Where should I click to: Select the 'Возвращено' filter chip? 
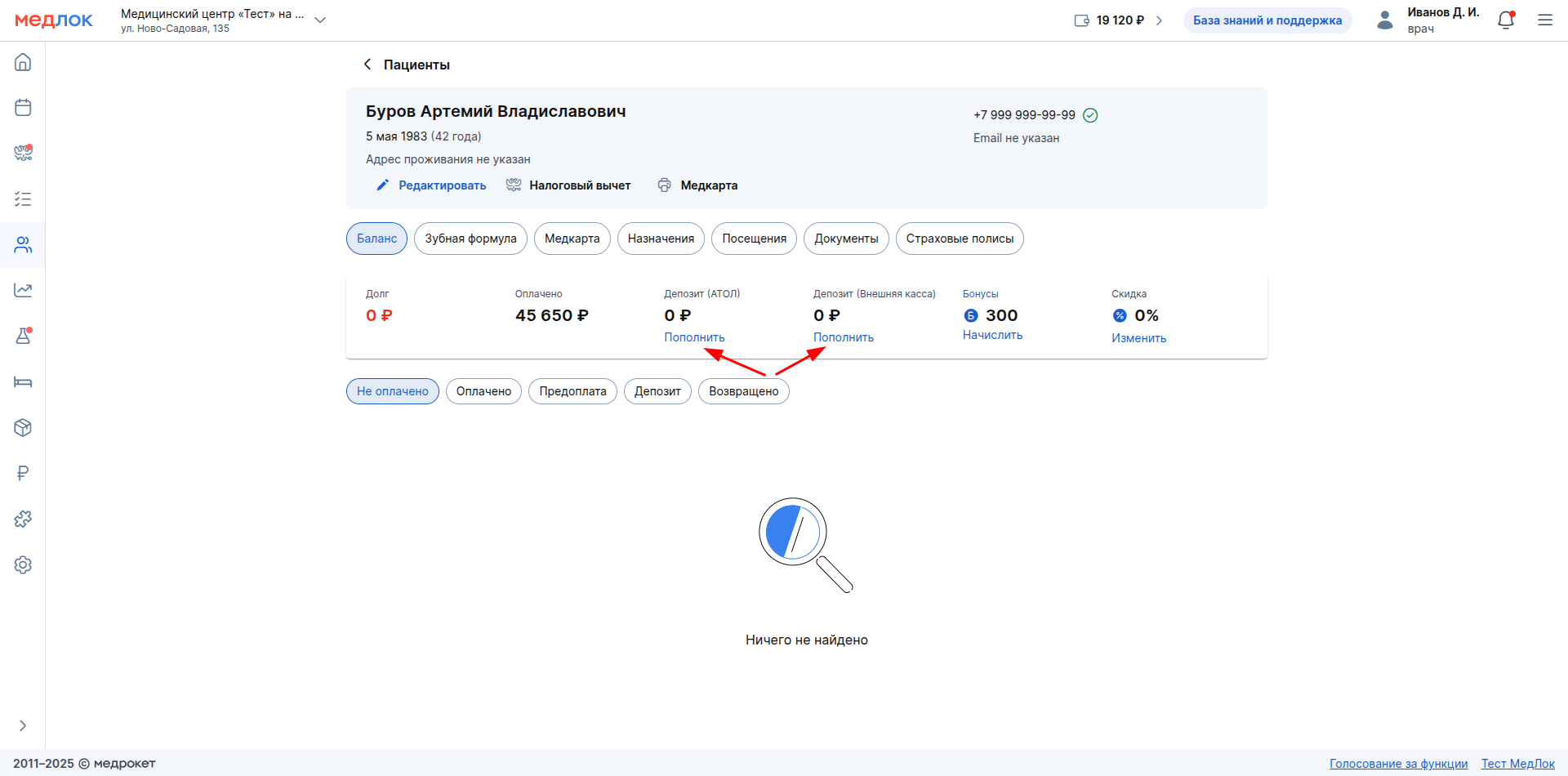[x=743, y=391]
